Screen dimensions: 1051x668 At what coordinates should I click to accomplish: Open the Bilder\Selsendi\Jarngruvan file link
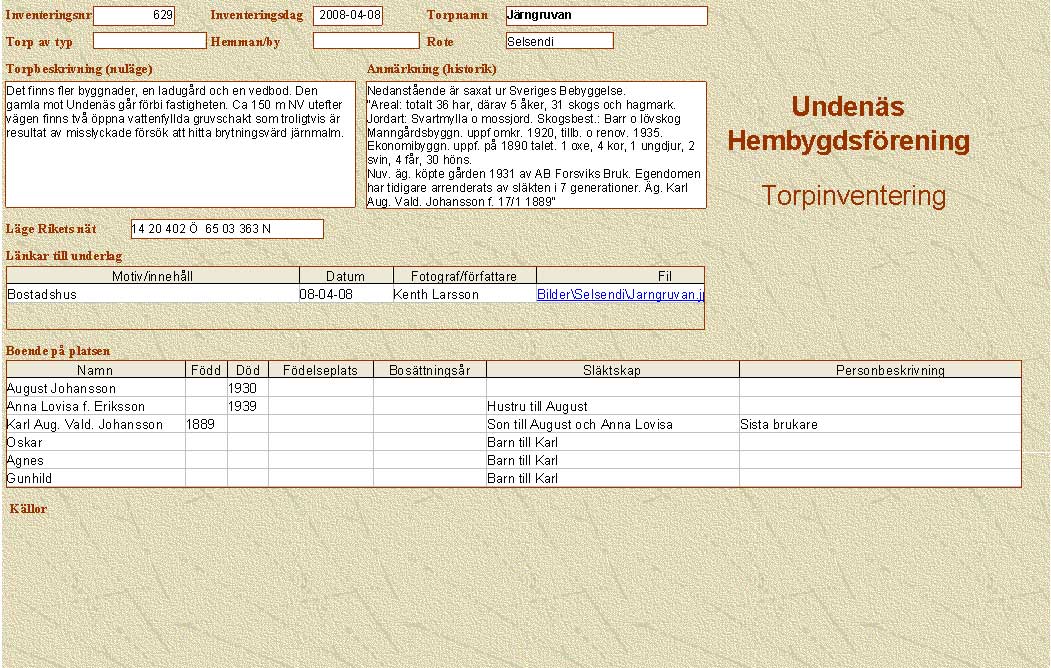(x=620, y=295)
